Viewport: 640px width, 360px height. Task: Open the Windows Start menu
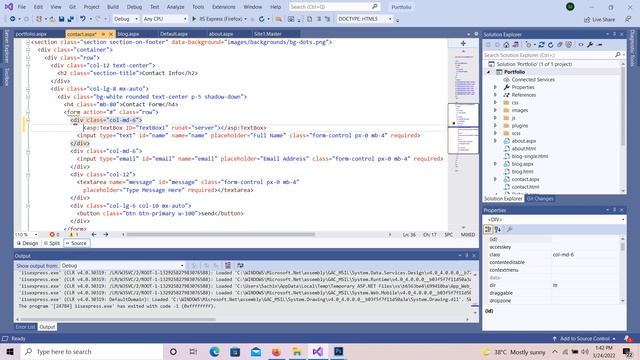click(x=10, y=351)
